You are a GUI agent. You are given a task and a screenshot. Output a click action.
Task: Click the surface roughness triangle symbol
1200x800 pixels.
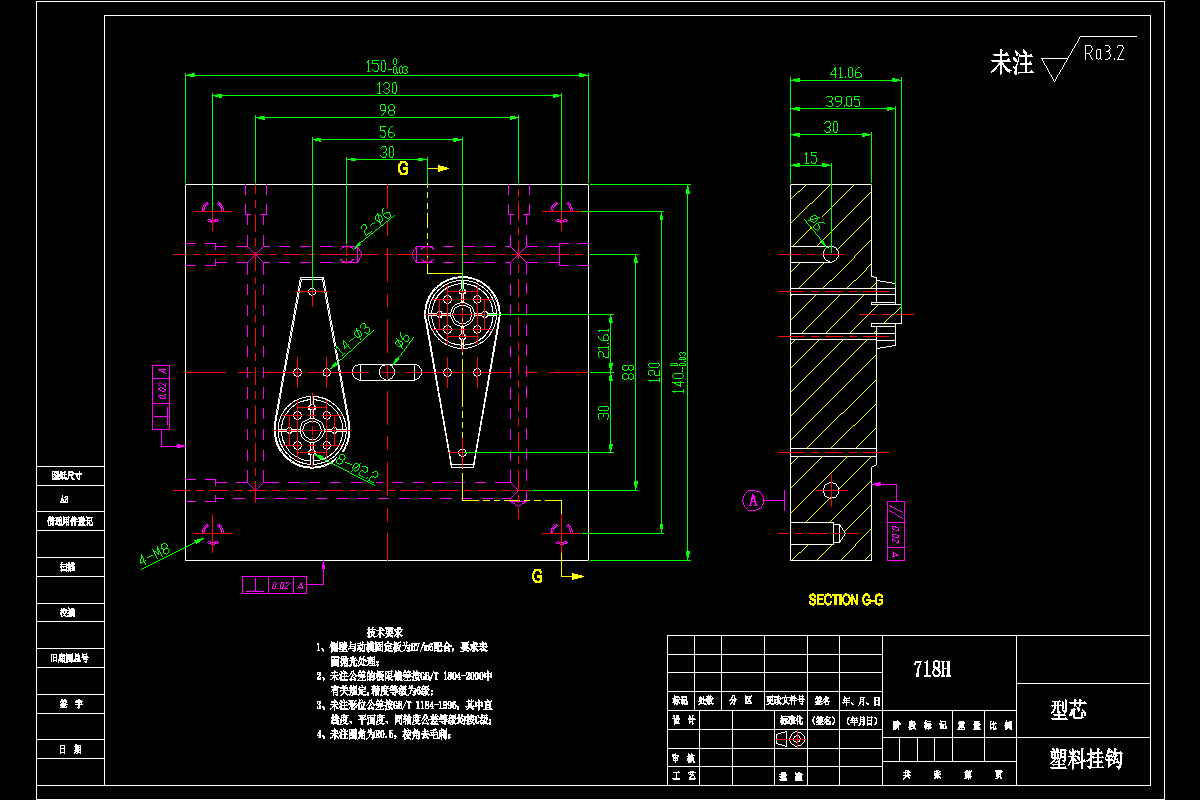(1056, 69)
